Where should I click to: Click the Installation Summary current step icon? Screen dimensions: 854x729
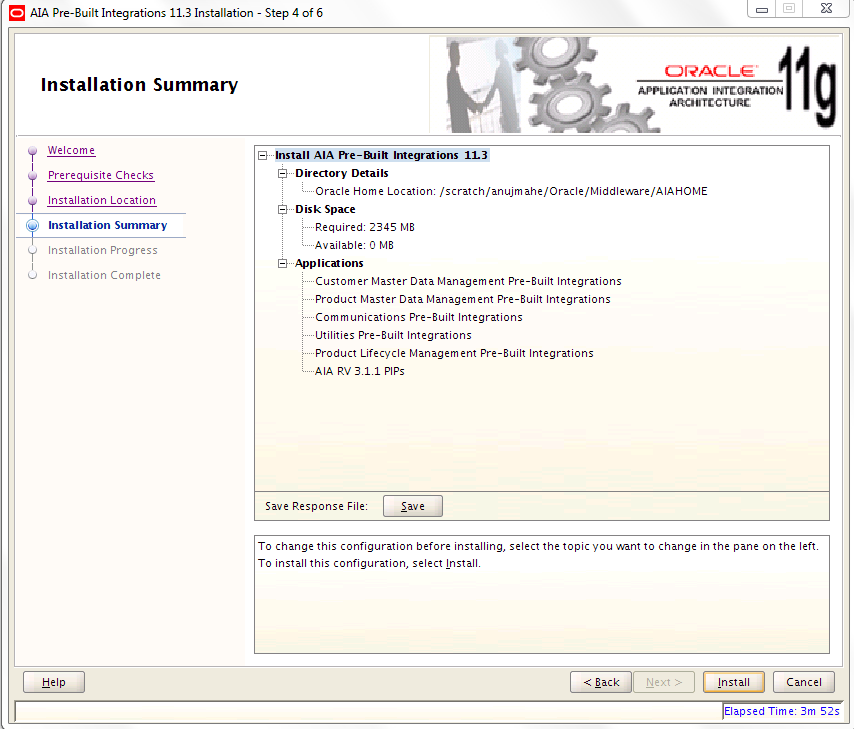tap(33, 225)
